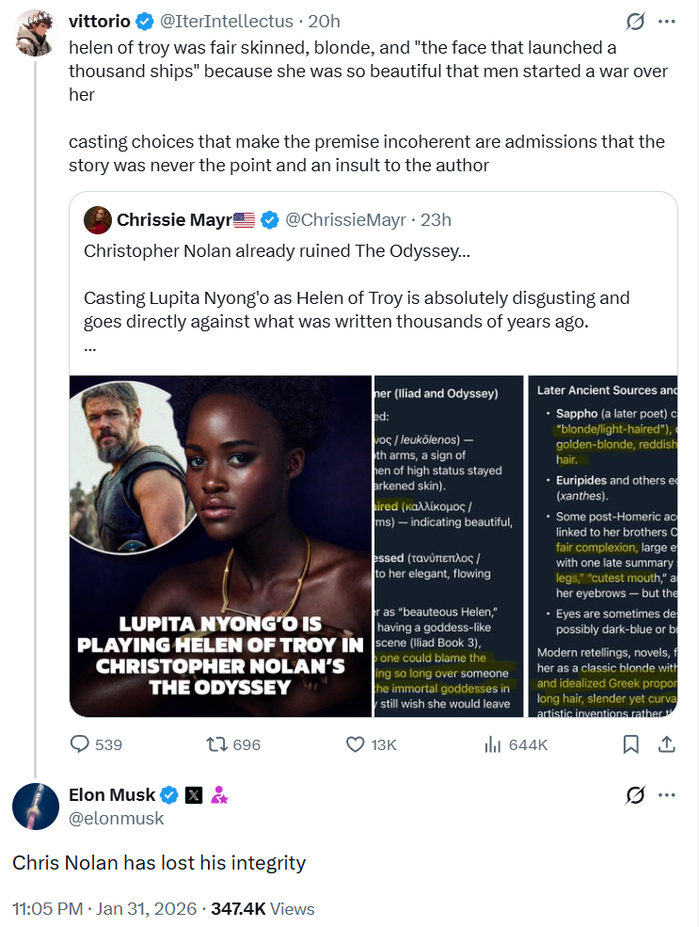Share vittorio's post via share icon
Screen dimensions: 700x927
coord(666,744)
